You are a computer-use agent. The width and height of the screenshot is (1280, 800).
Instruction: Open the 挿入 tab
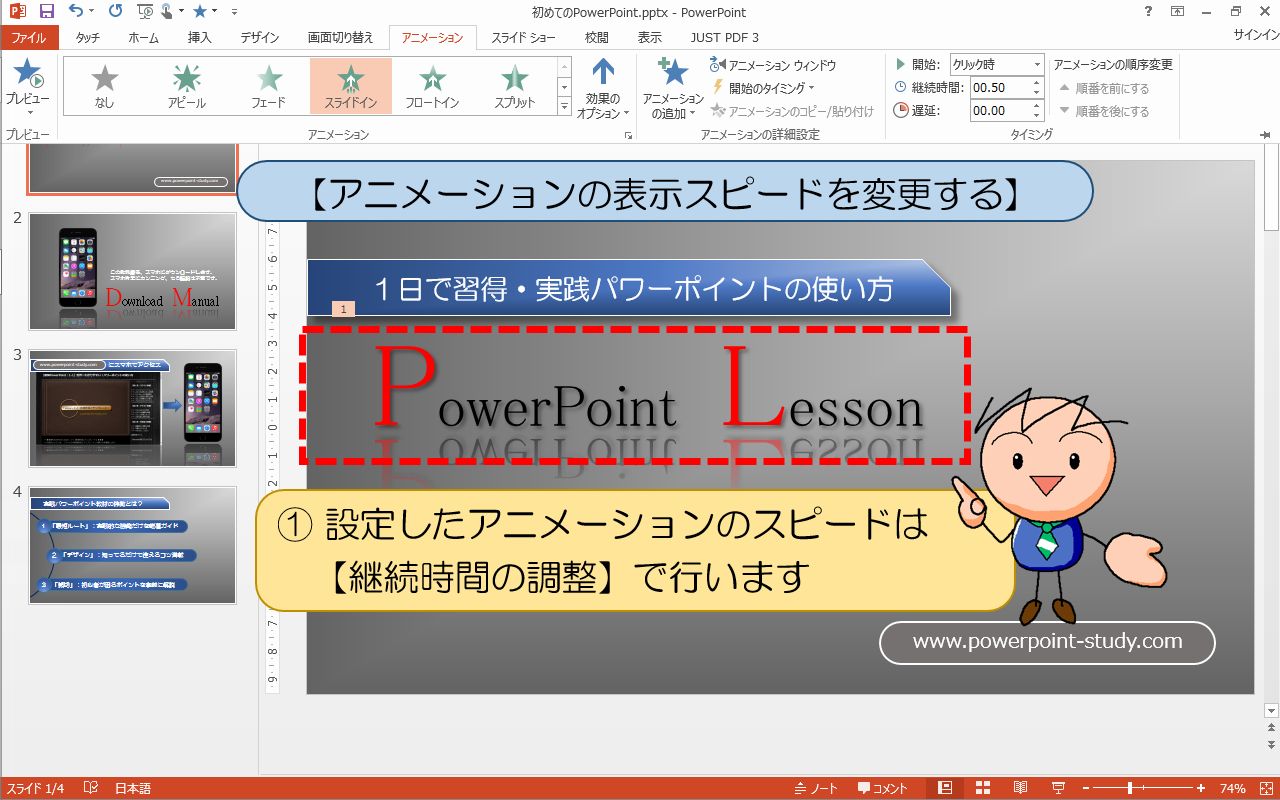pos(200,38)
